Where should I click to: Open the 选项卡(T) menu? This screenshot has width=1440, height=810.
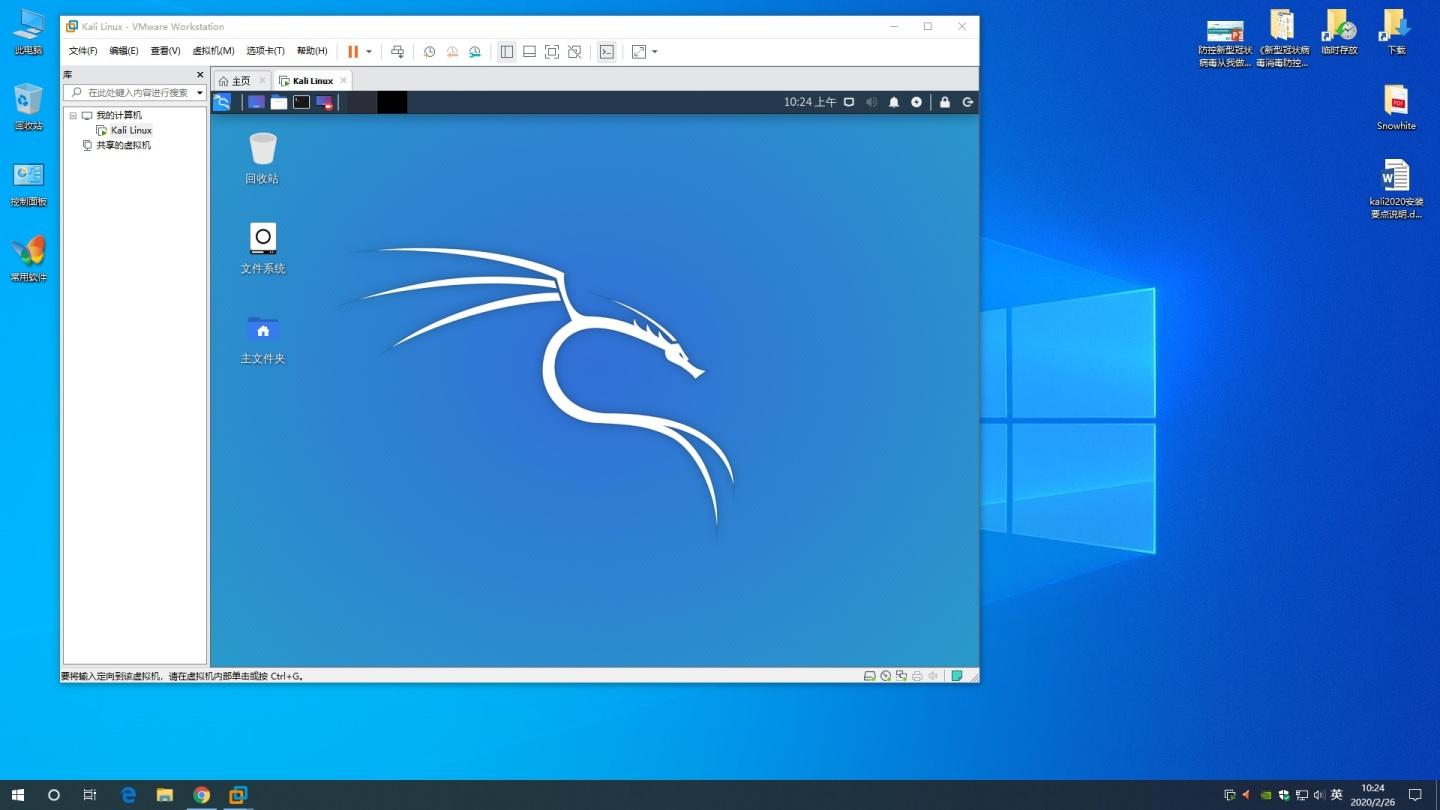pyautogui.click(x=266, y=51)
